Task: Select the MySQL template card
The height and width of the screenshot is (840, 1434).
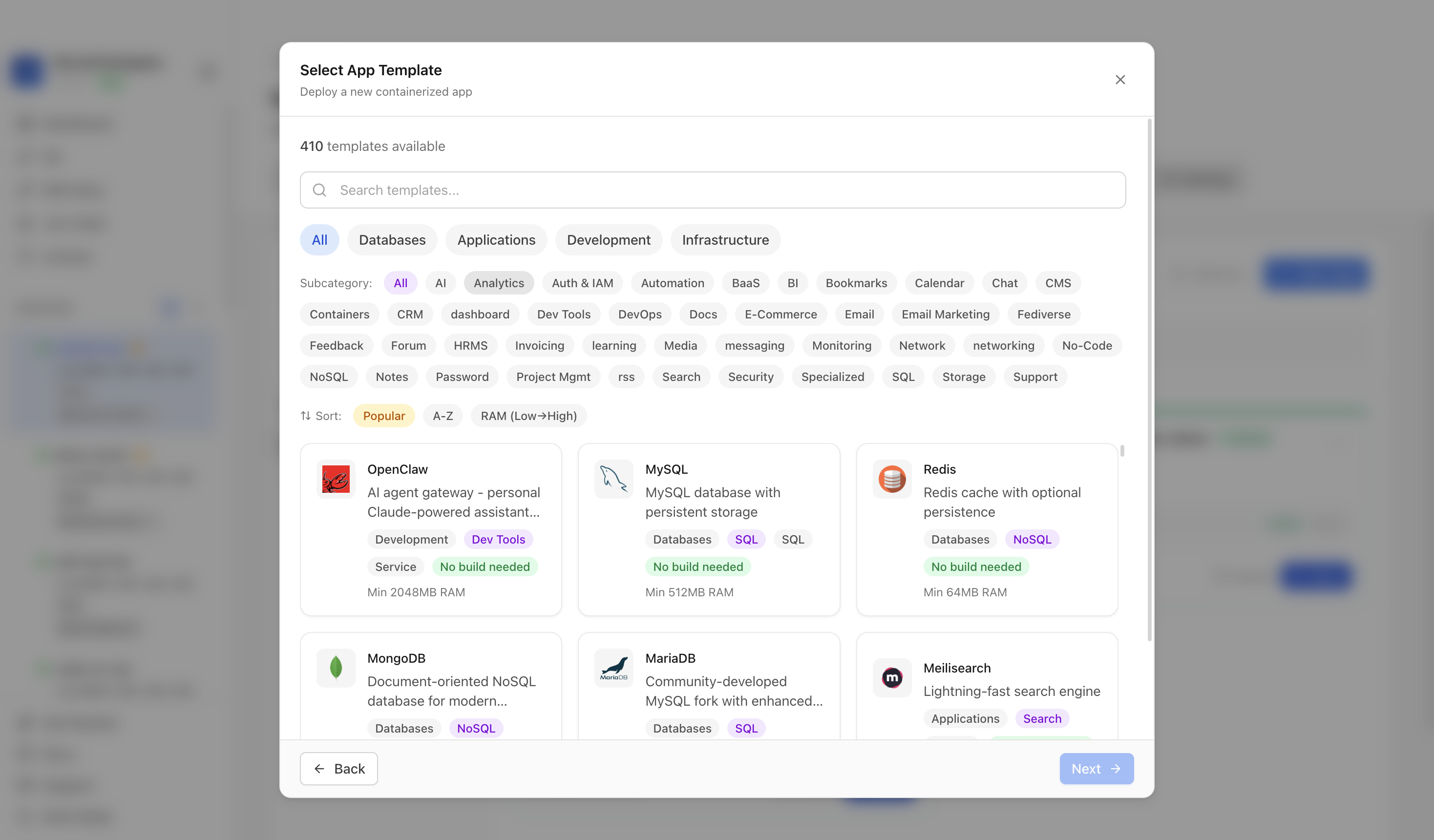Action: (709, 530)
